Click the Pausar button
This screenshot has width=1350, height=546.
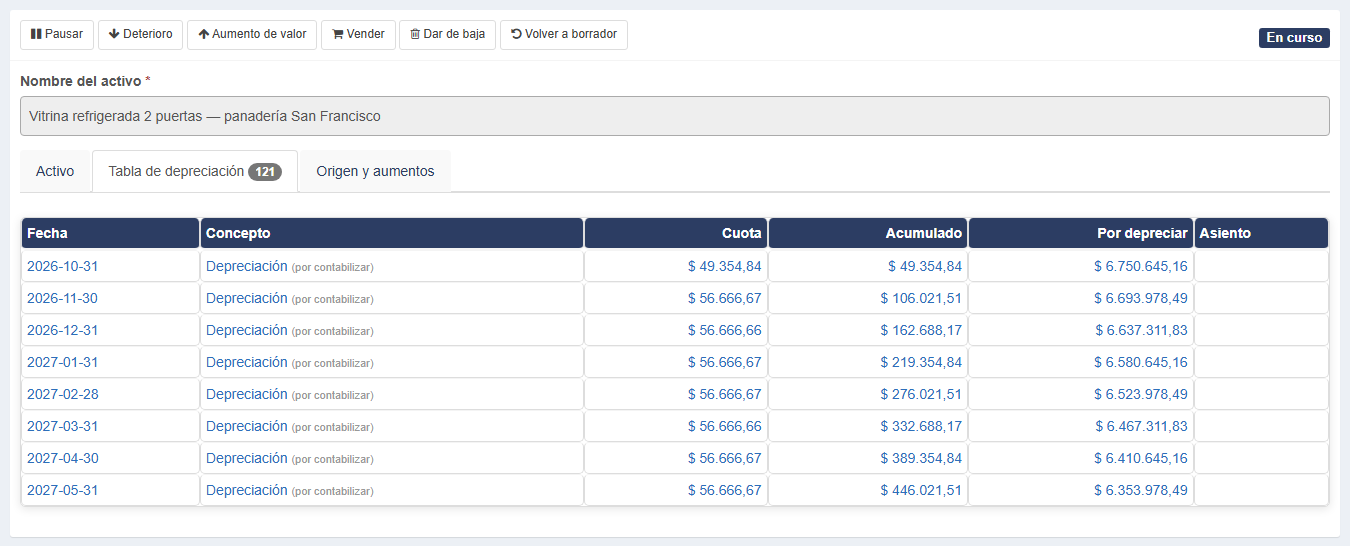[57, 34]
